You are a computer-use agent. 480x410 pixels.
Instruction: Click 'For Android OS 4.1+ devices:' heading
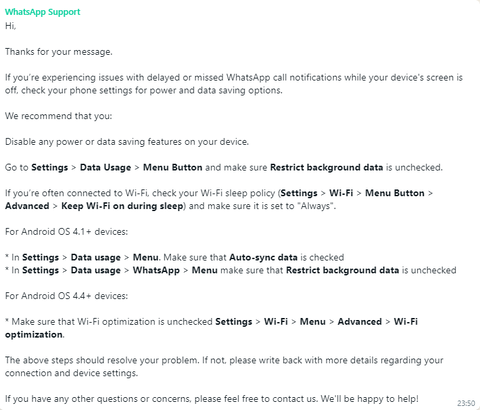pyautogui.click(x=66, y=232)
